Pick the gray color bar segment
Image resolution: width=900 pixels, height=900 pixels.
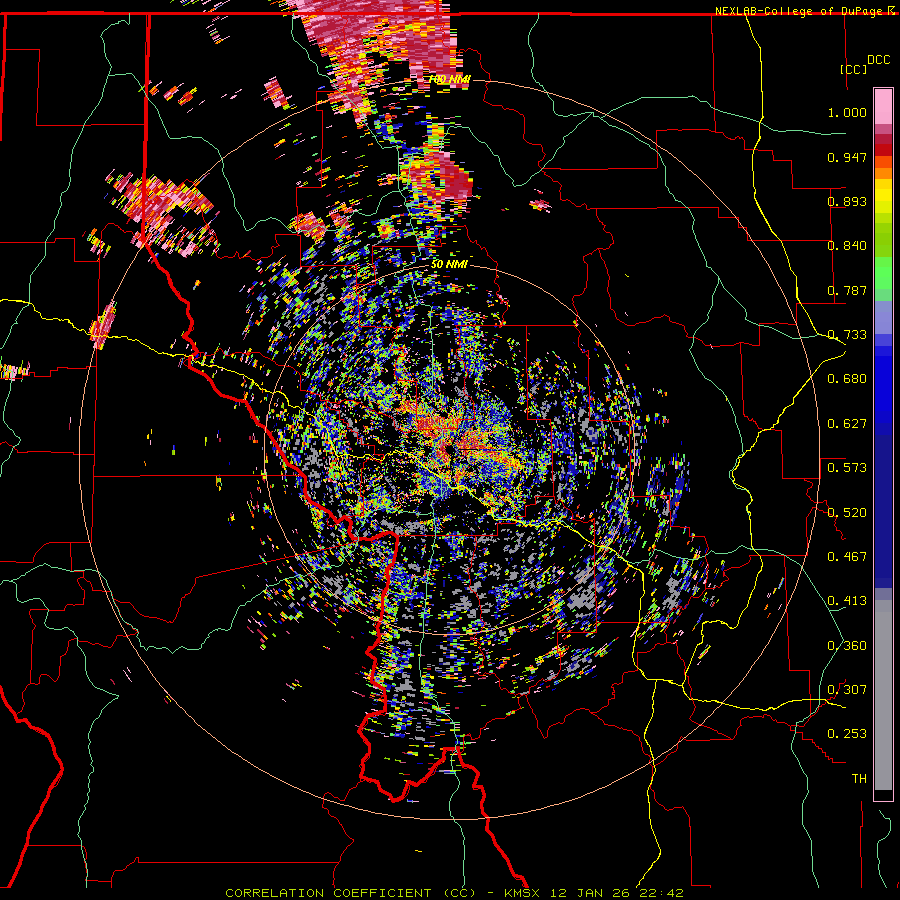click(883, 695)
